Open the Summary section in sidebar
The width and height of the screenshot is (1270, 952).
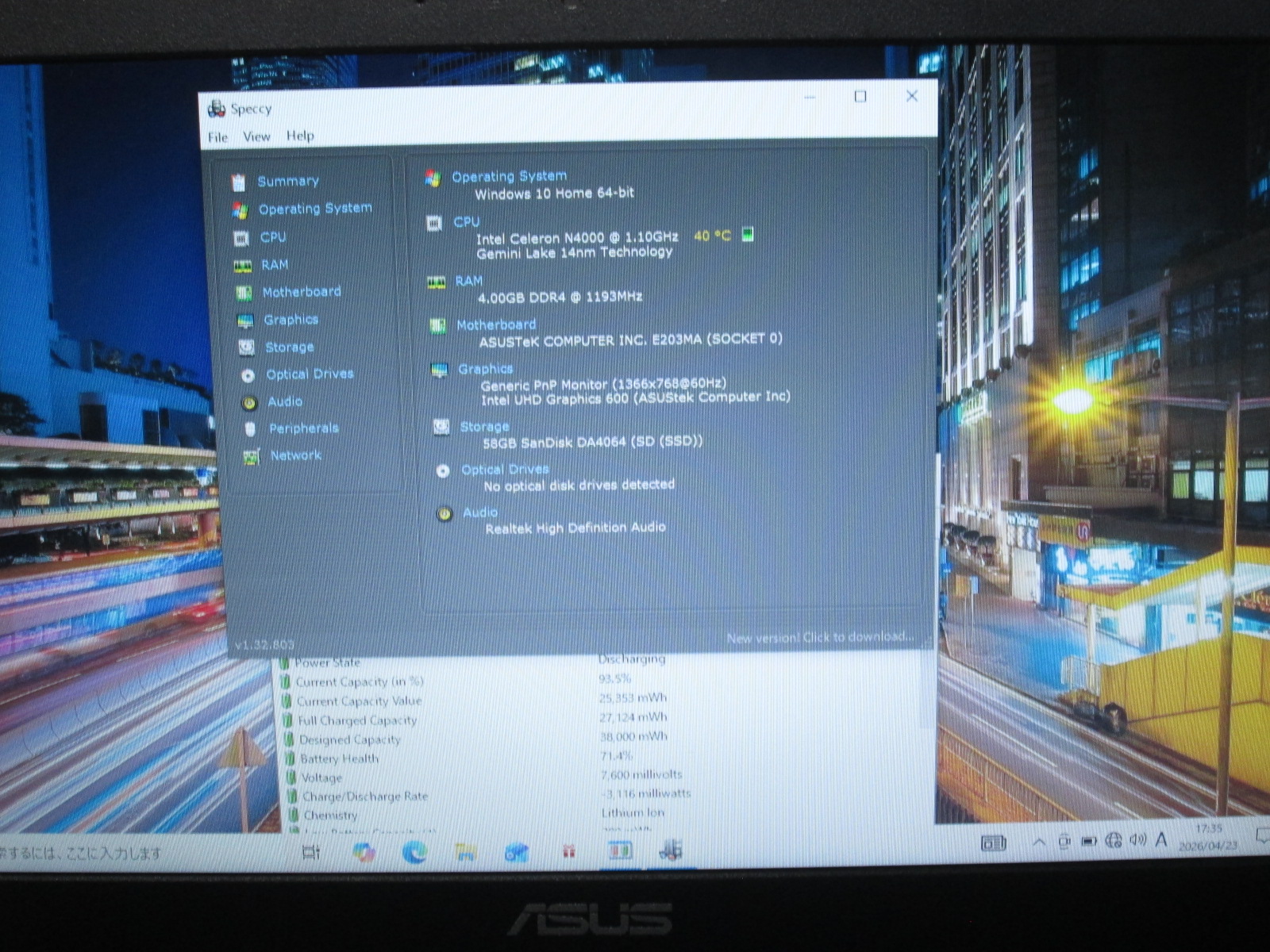pos(287,182)
